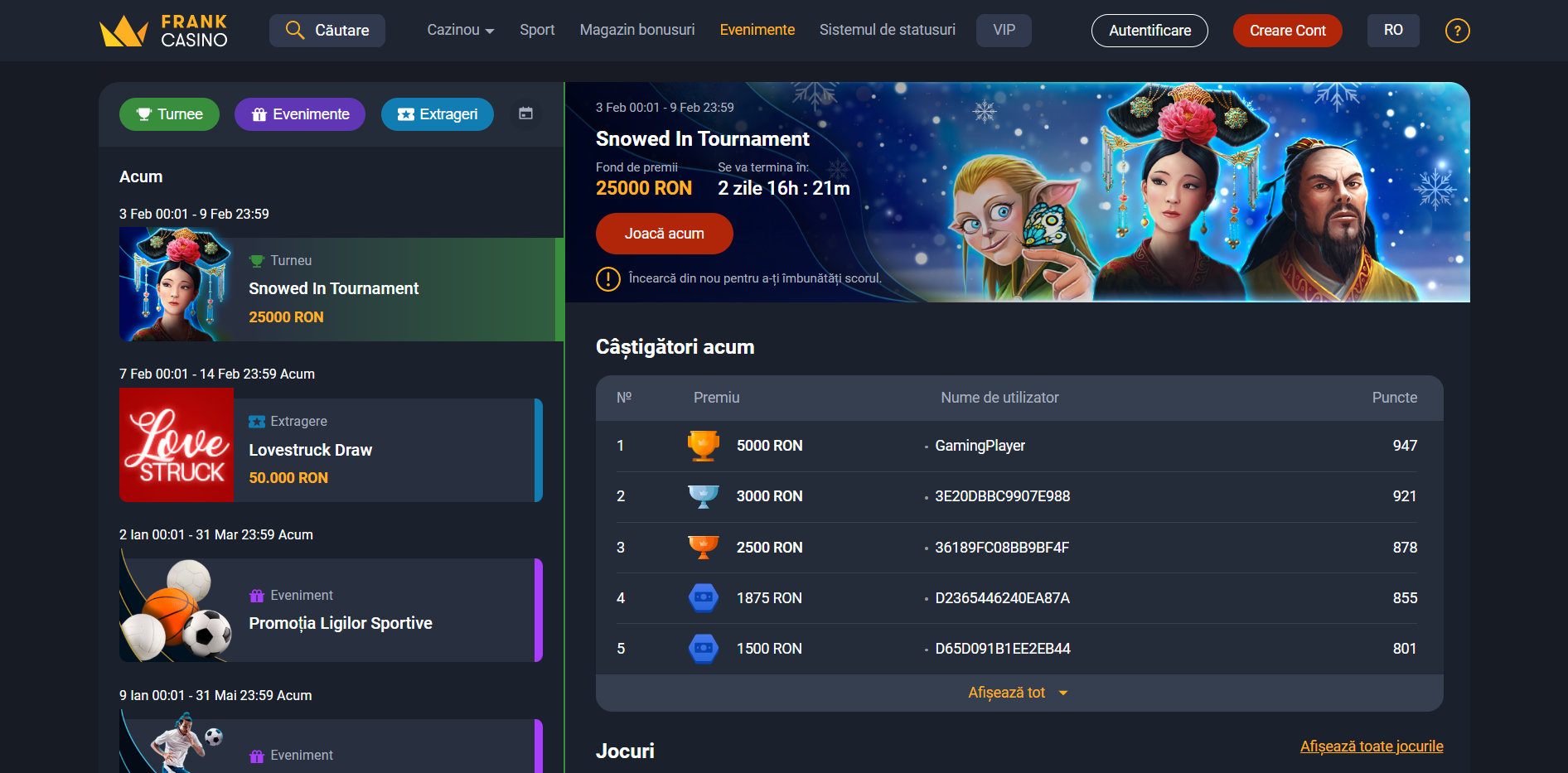The width and height of the screenshot is (1568, 773).
Task: Select the Evenimente nav item
Action: (757, 31)
